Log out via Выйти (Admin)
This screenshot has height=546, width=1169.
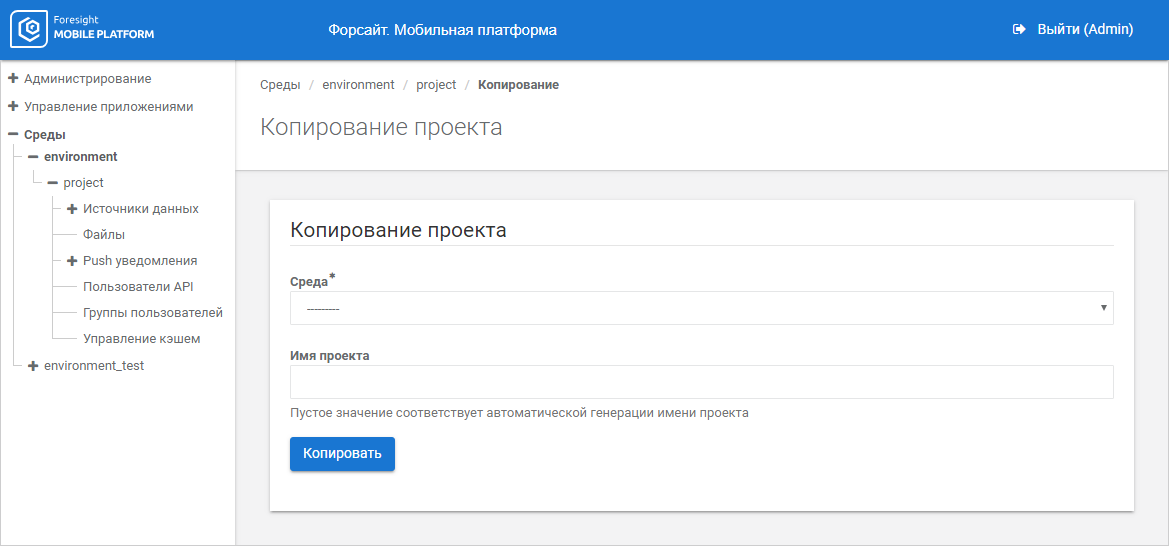tap(1084, 30)
